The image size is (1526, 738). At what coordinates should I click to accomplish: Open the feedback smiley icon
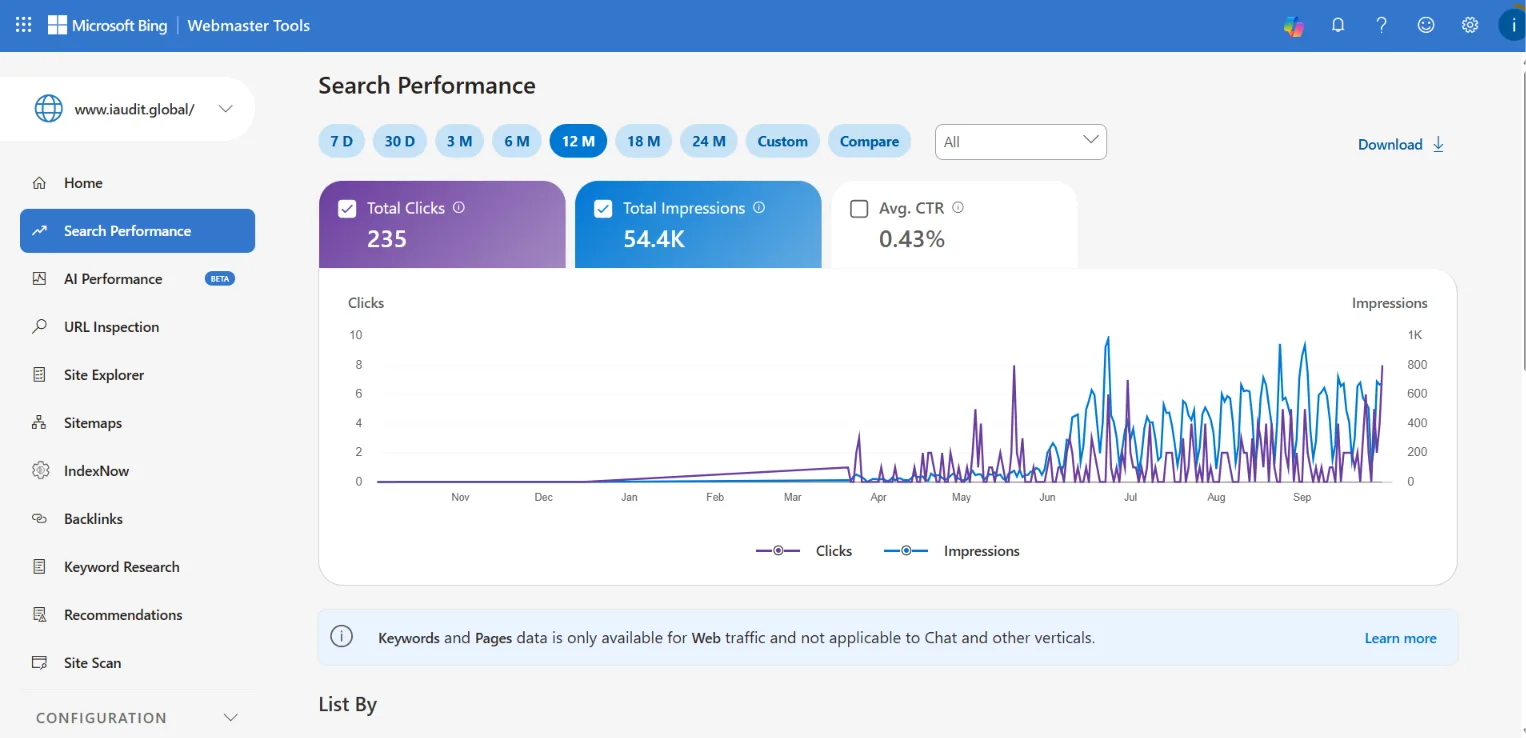tap(1426, 25)
